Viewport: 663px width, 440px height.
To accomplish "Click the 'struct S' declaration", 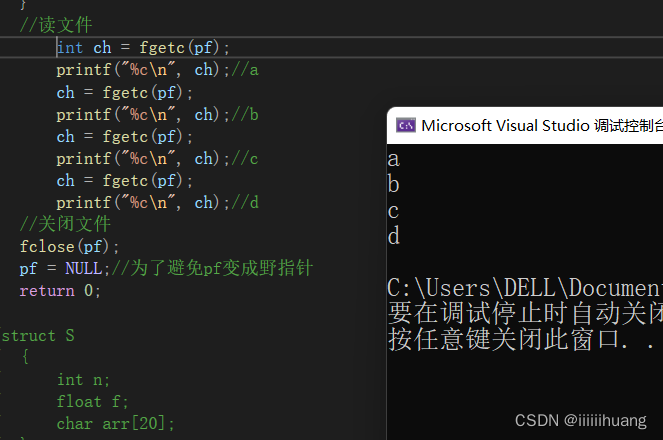I will click(38, 336).
